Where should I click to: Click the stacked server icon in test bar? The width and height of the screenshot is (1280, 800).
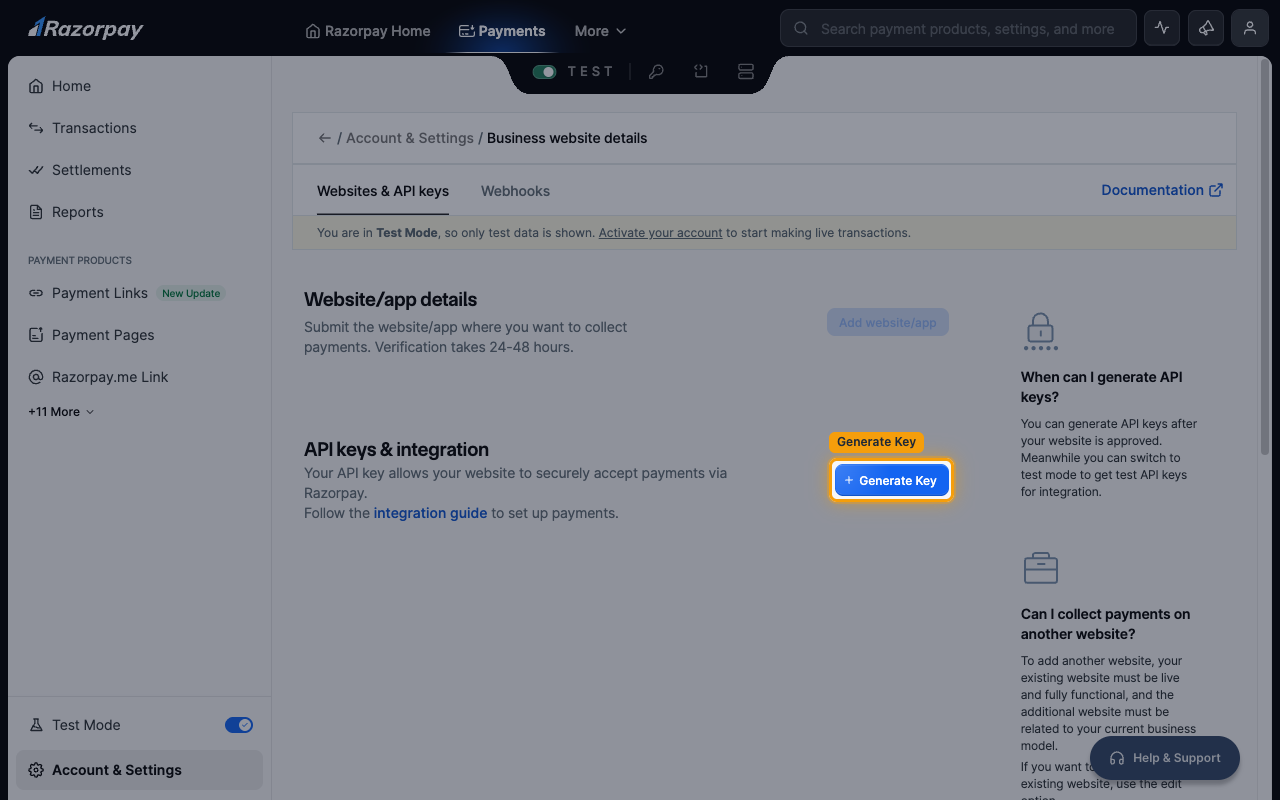[x=745, y=72]
